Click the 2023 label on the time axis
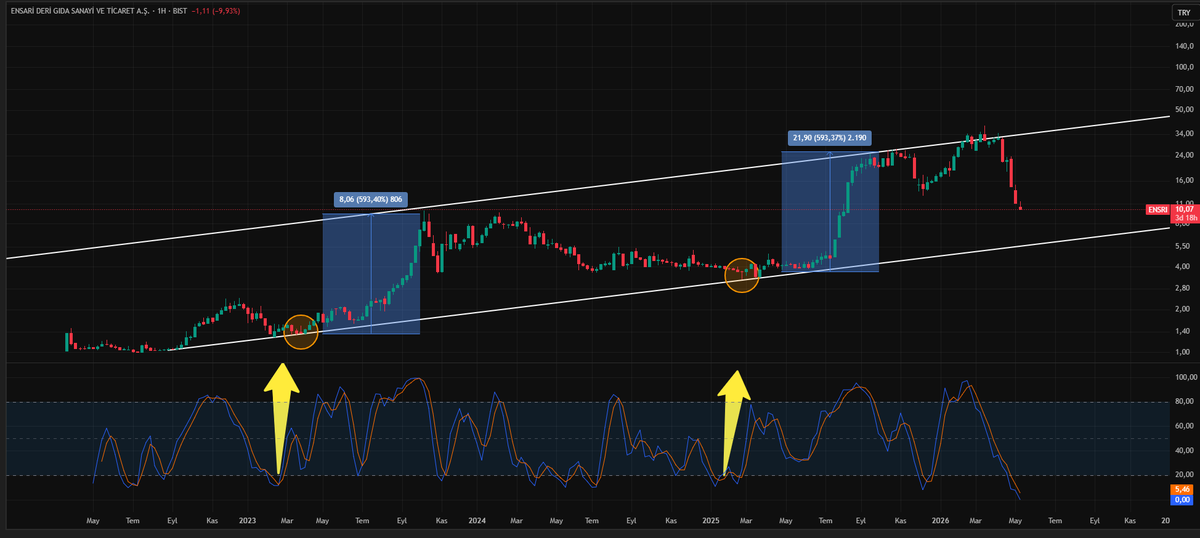This screenshot has height=538, width=1200. point(248,521)
